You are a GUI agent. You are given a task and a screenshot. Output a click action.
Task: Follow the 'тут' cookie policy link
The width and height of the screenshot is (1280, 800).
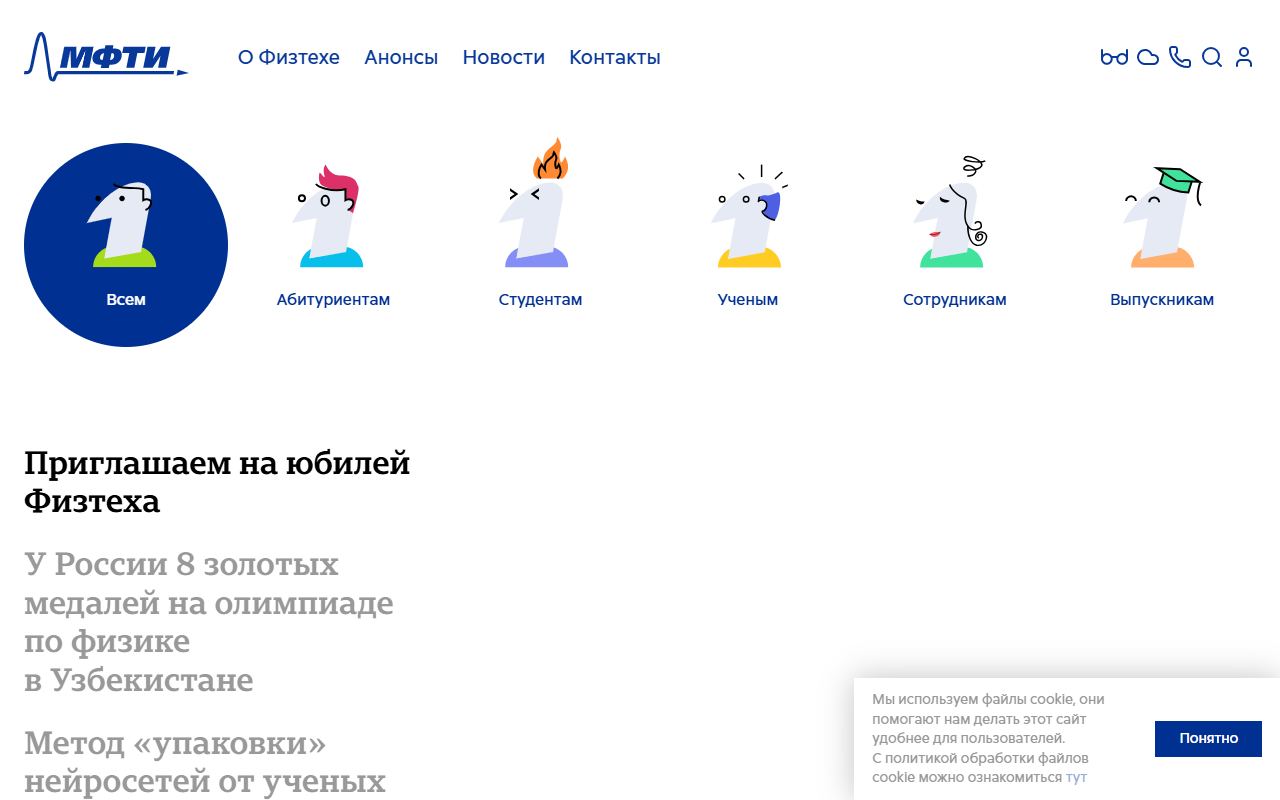point(1076,777)
